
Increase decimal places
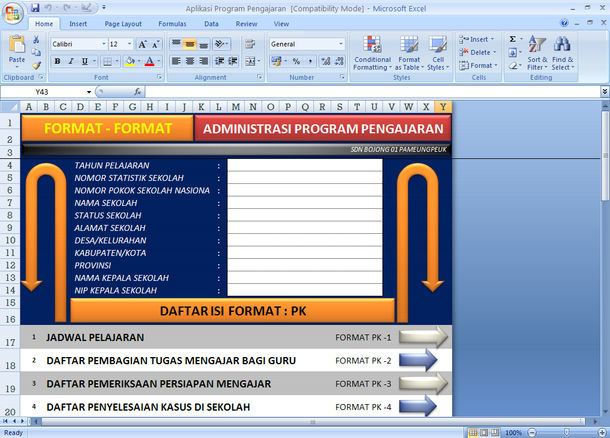point(326,61)
